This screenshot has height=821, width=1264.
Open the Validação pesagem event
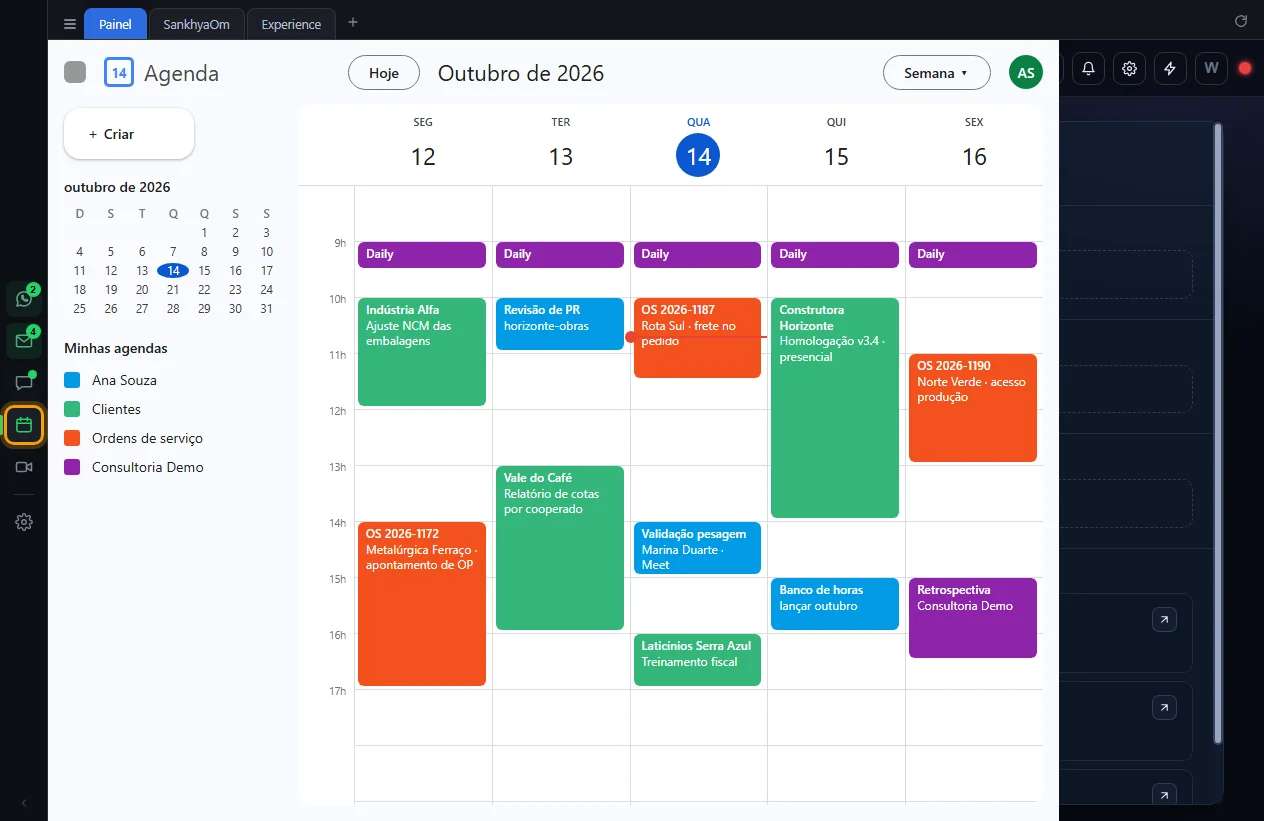point(697,548)
